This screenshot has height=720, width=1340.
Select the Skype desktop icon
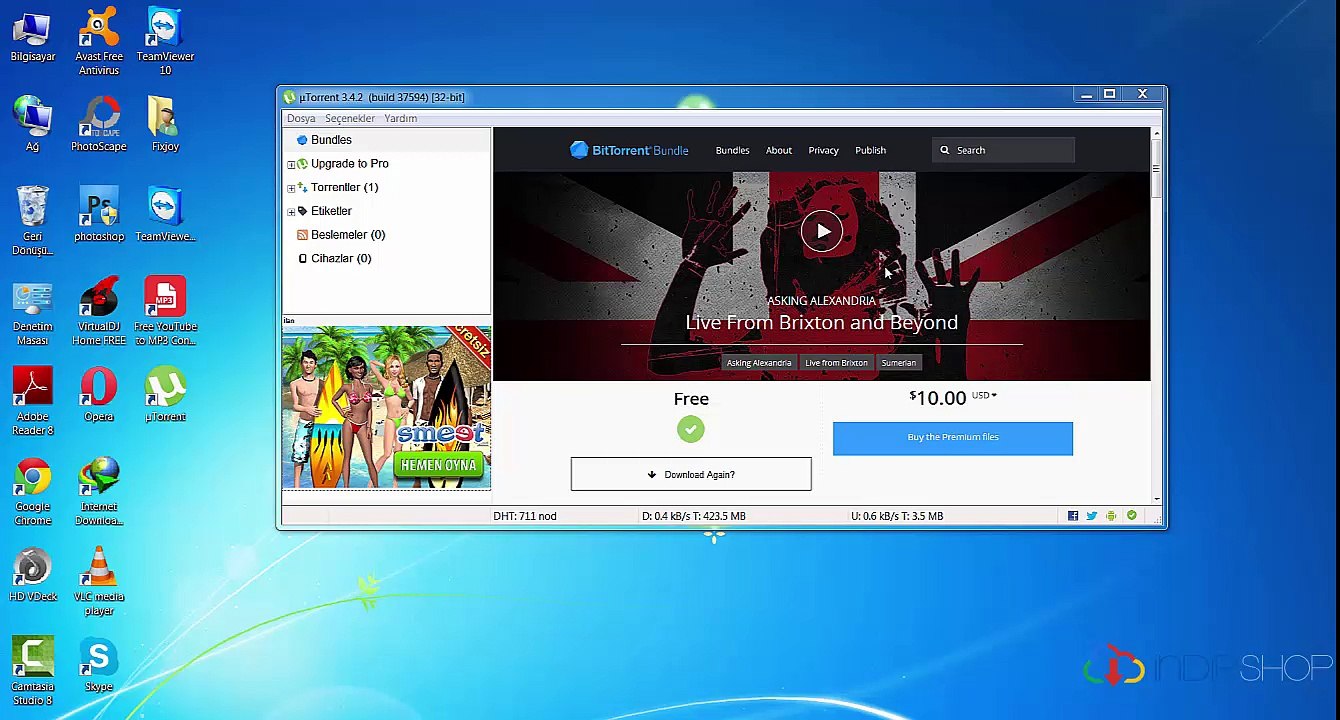[99, 665]
